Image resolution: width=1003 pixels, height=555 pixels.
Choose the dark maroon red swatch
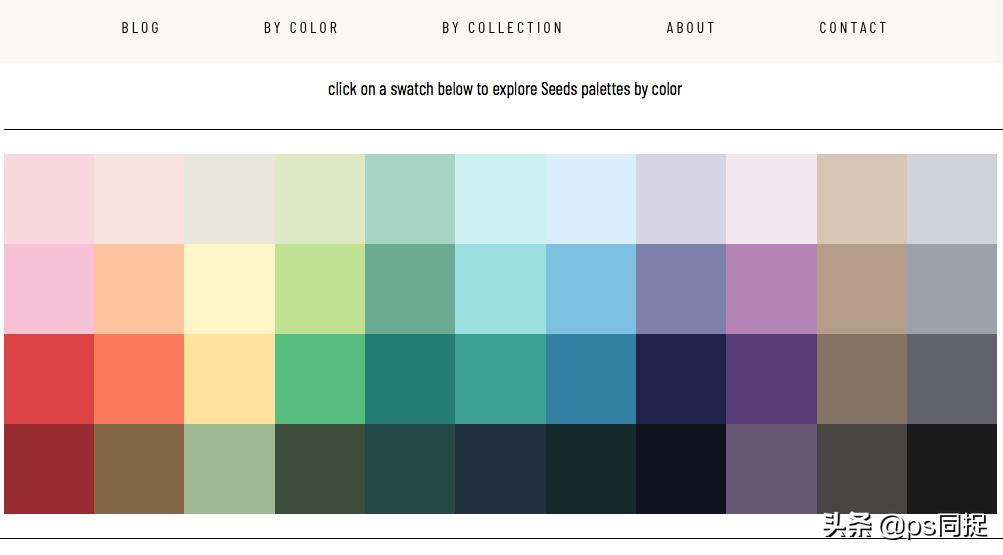[49, 469]
